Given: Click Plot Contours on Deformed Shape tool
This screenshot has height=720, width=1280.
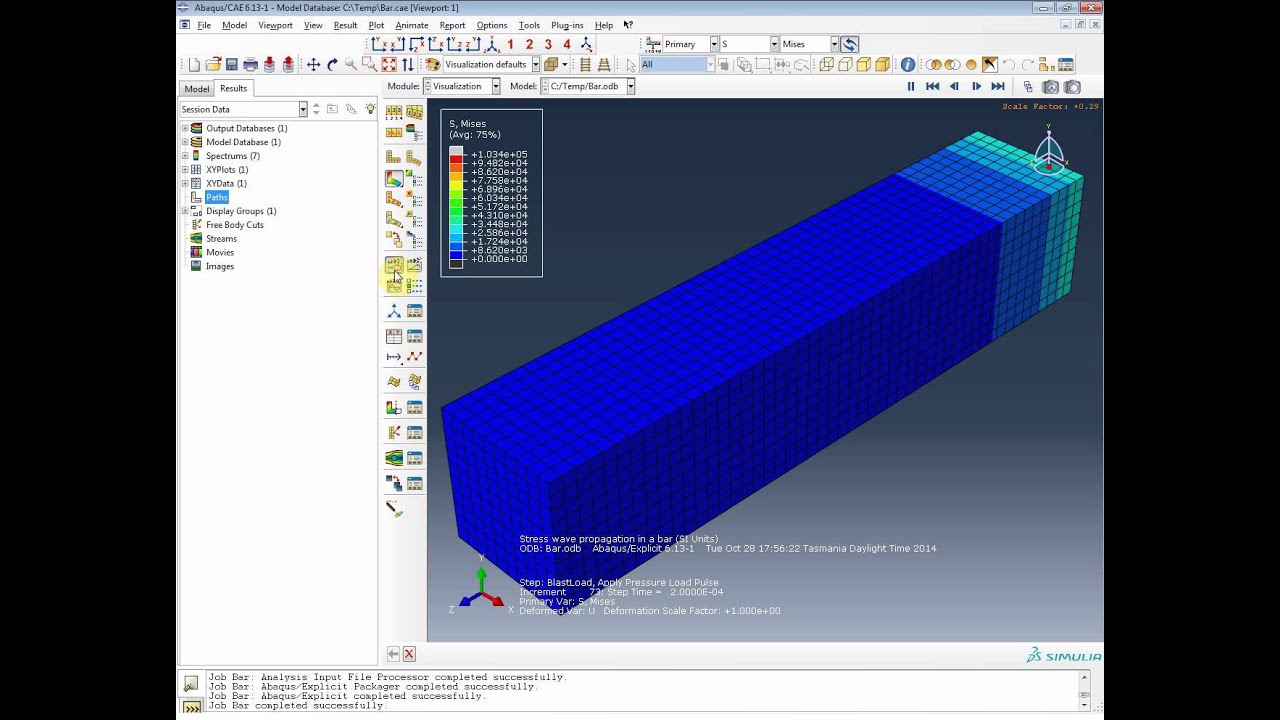Looking at the screenshot, I should 394,179.
